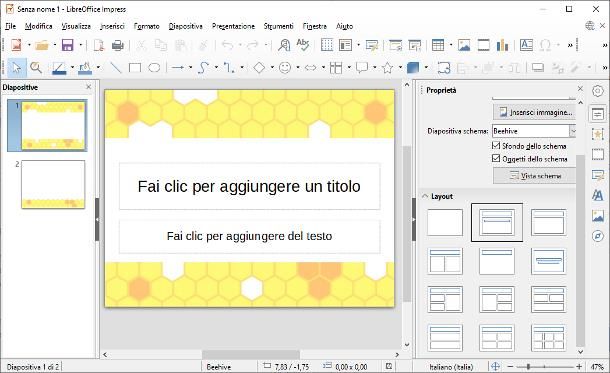Select slide 2 thumbnail
Image resolution: width=610 pixels, height=373 pixels.
click(x=53, y=184)
